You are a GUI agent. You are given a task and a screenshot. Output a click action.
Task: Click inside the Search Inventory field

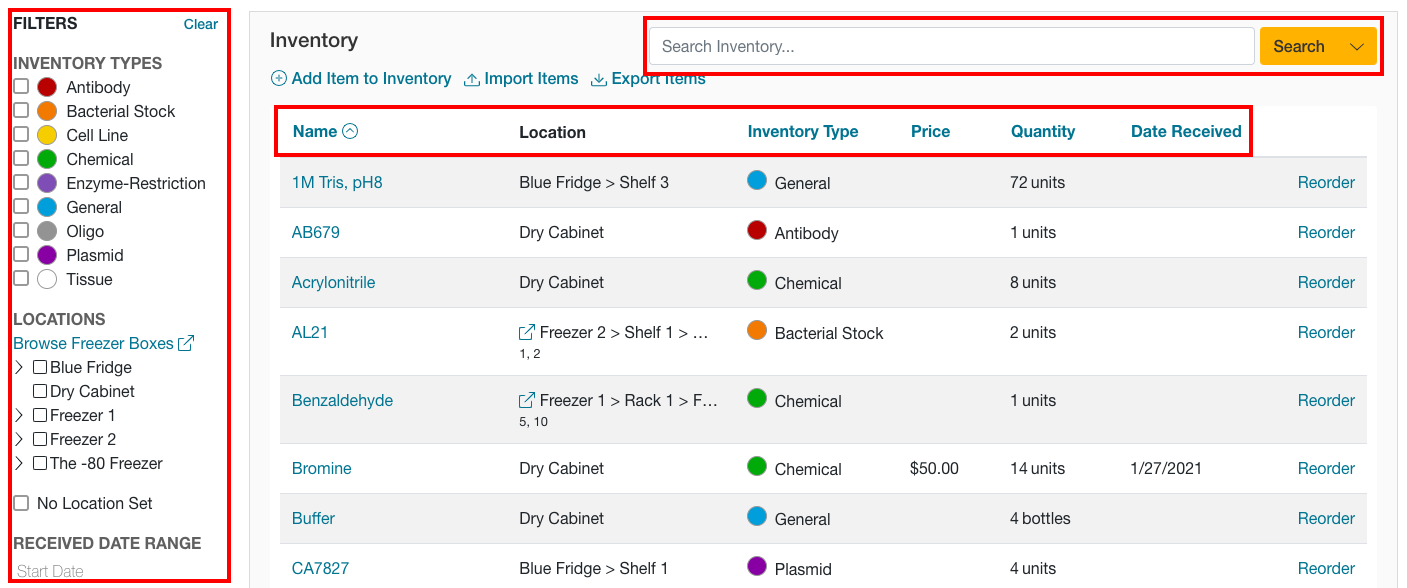point(951,47)
